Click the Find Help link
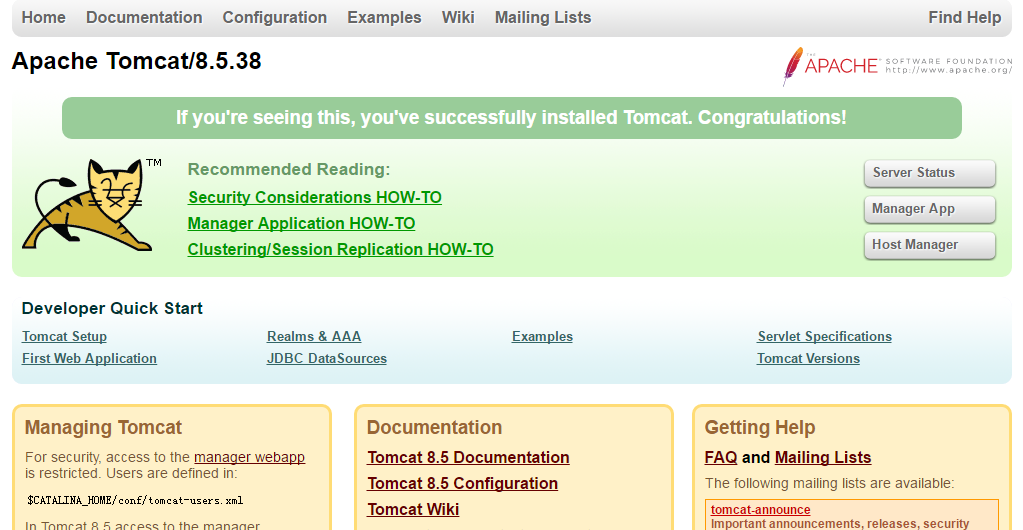 [964, 17]
